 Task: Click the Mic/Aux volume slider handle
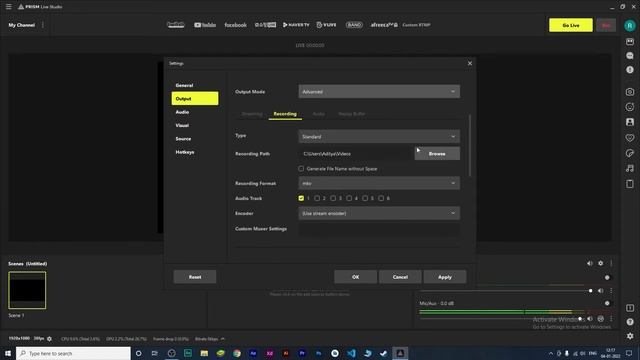(580, 319)
